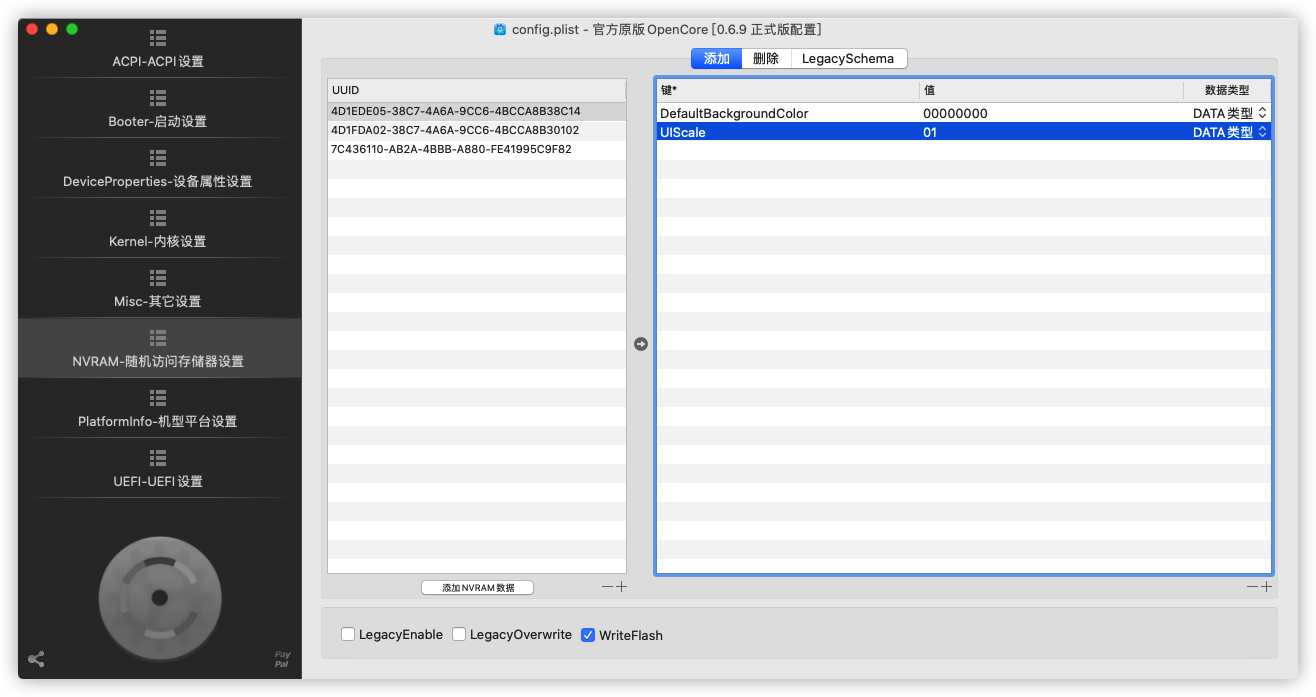The width and height of the screenshot is (1316, 697).
Task: Select UUID 4D1EDE05-38C7-4A6A-9CC6-4BCCA8B38C14
Action: (477, 111)
